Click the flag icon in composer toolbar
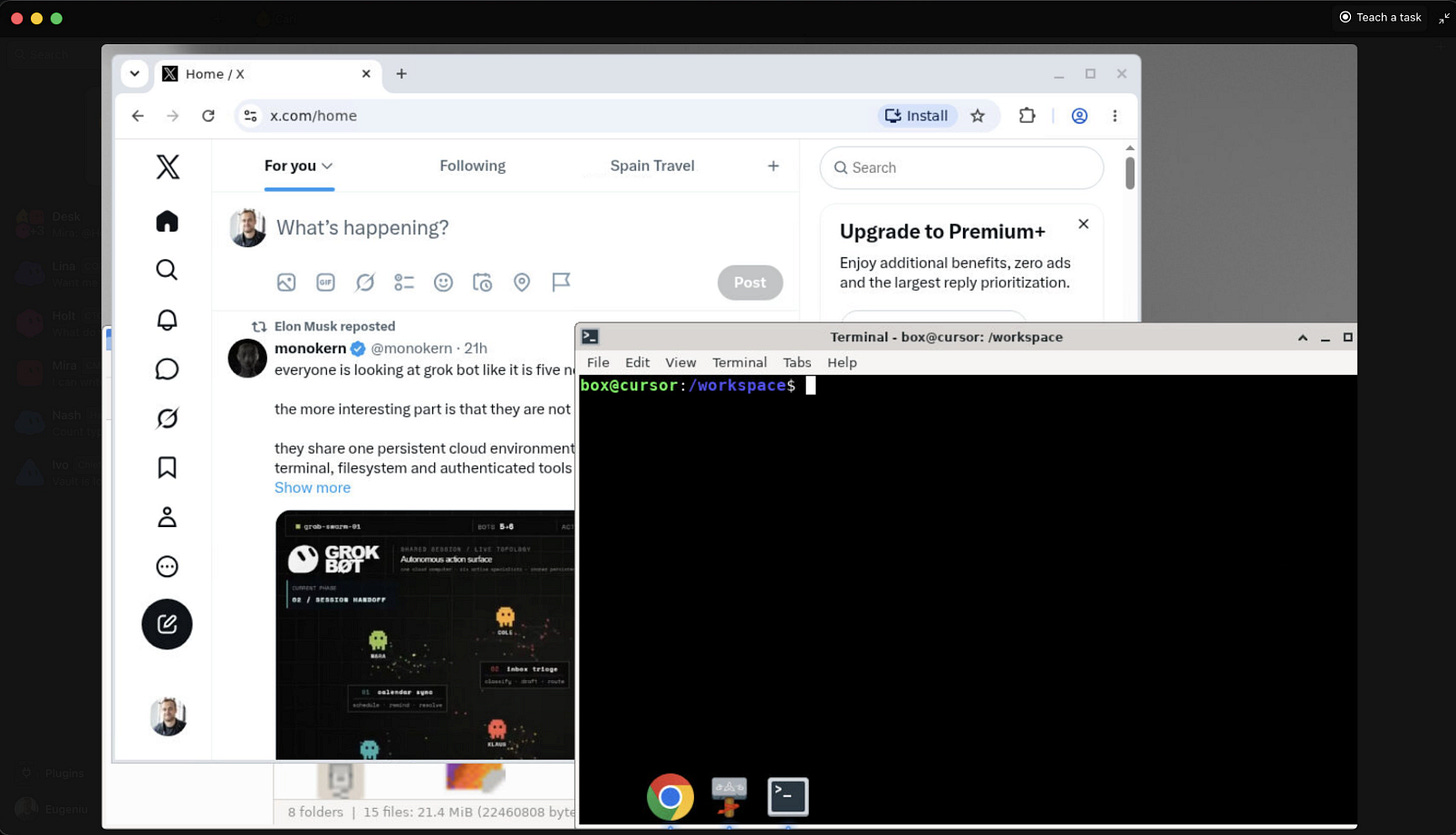 [x=561, y=282]
